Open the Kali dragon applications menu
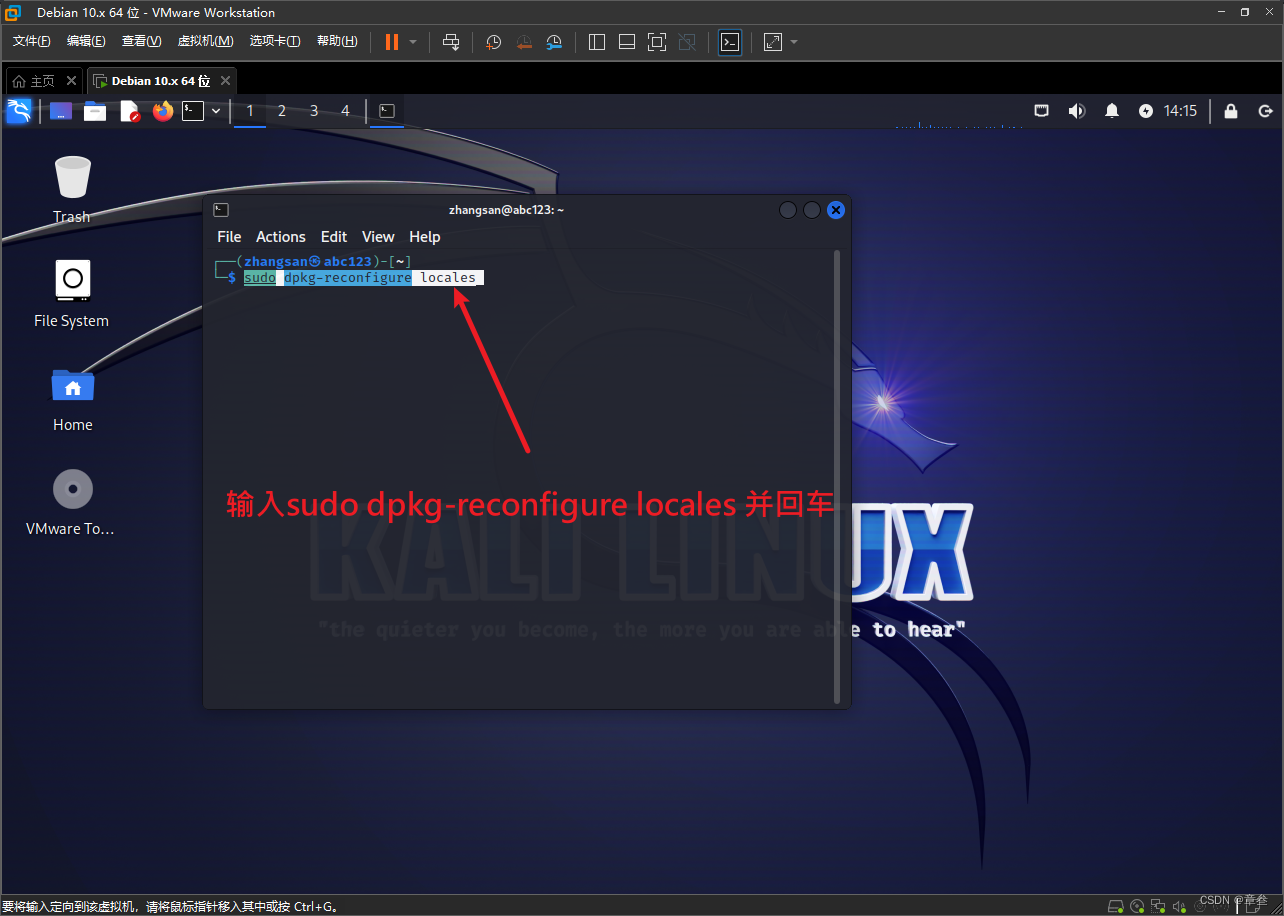The image size is (1284, 916). tap(19, 111)
